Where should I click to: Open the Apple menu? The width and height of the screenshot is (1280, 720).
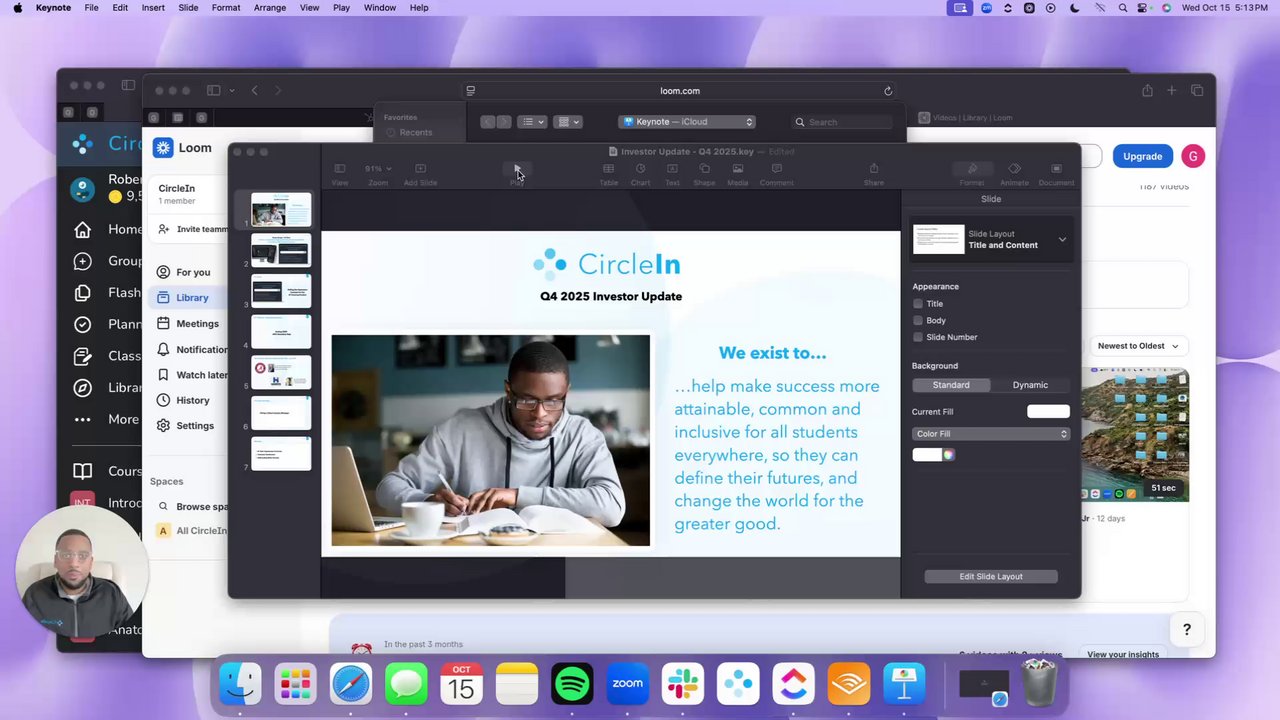pos(18,8)
